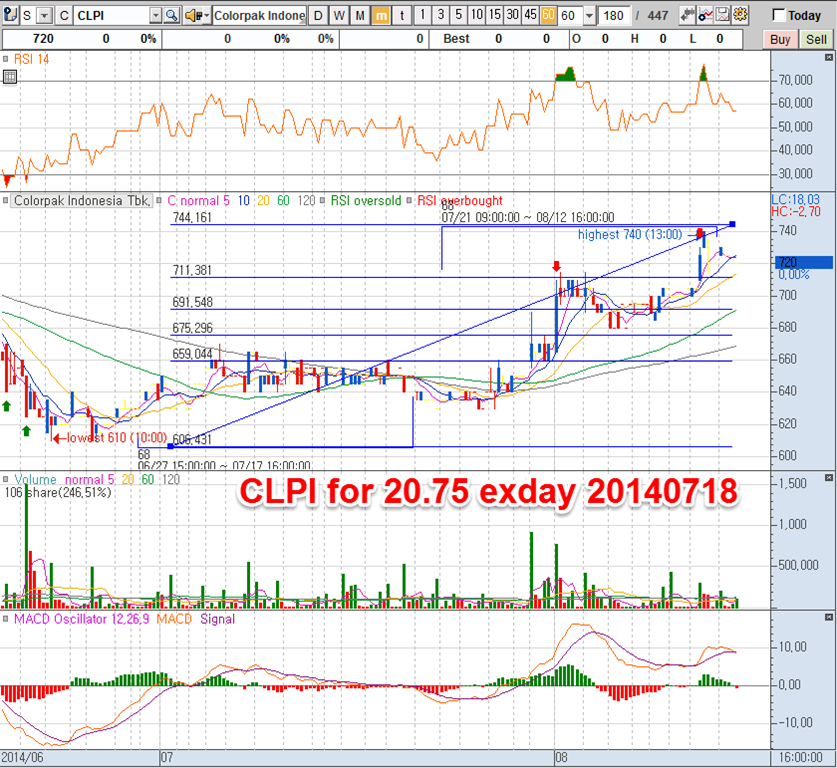Open the indicator line settings icon
The image size is (837, 768).
click(x=705, y=15)
